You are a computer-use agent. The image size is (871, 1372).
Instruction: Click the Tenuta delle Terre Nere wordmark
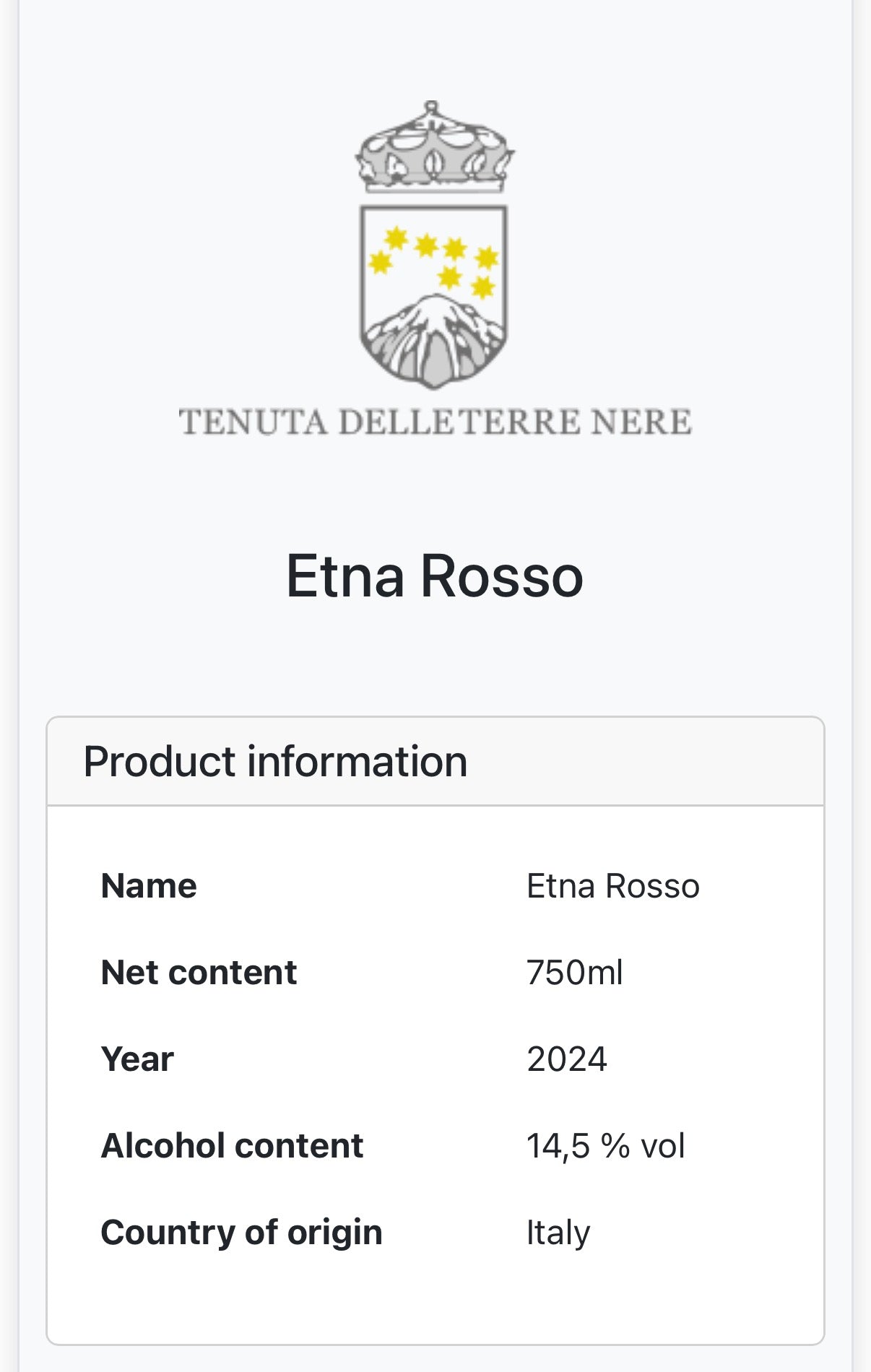click(435, 422)
